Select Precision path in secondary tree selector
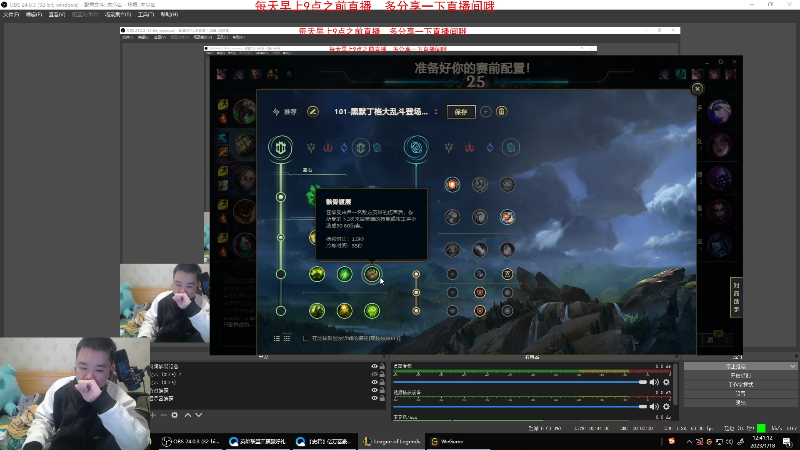 pyautogui.click(x=448, y=148)
